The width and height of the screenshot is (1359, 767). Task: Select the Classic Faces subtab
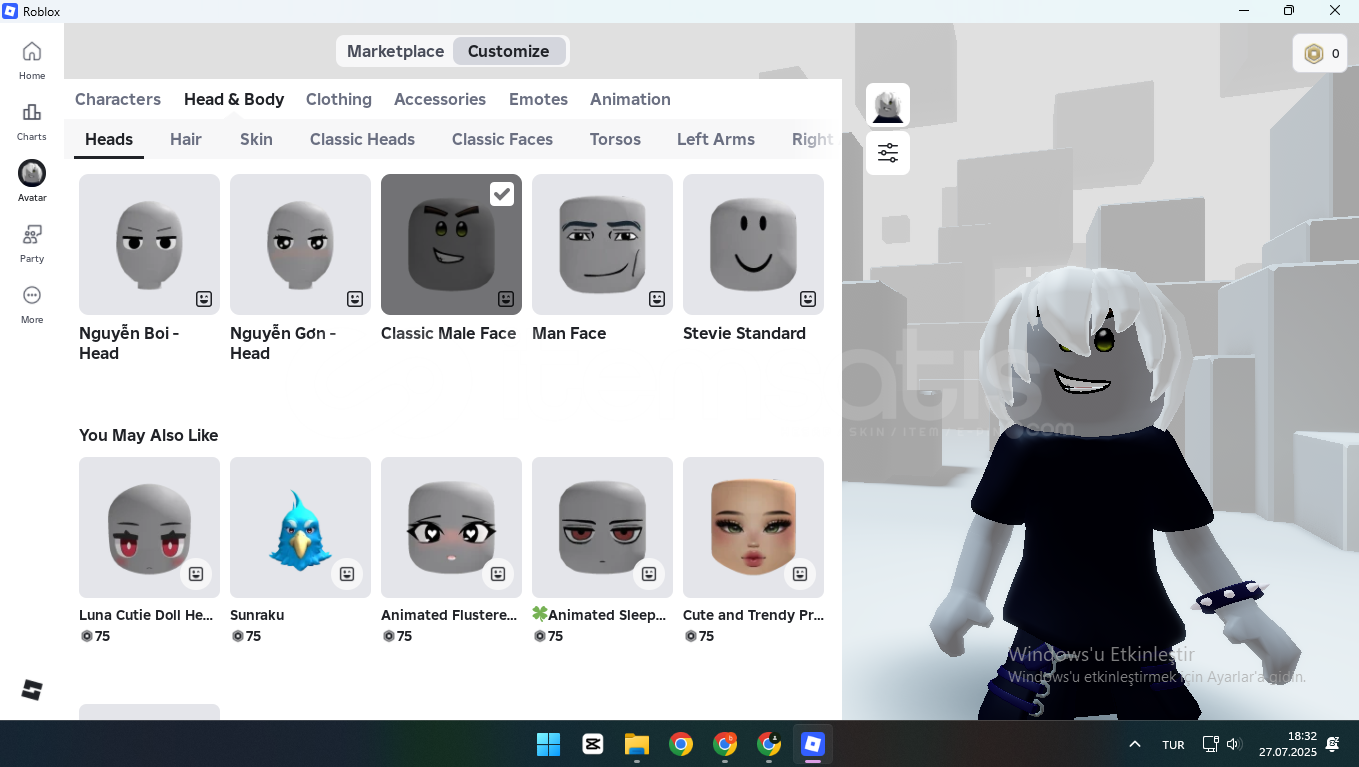coord(502,139)
